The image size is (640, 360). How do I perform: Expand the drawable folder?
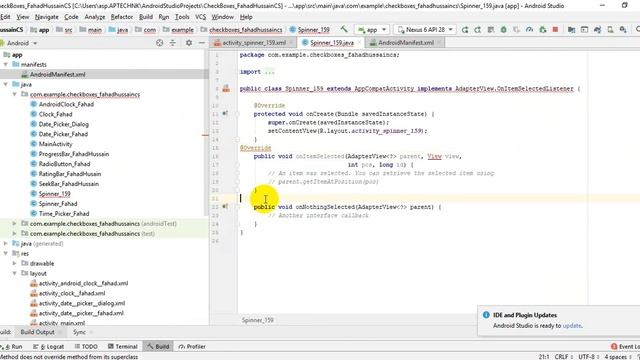click(15, 263)
